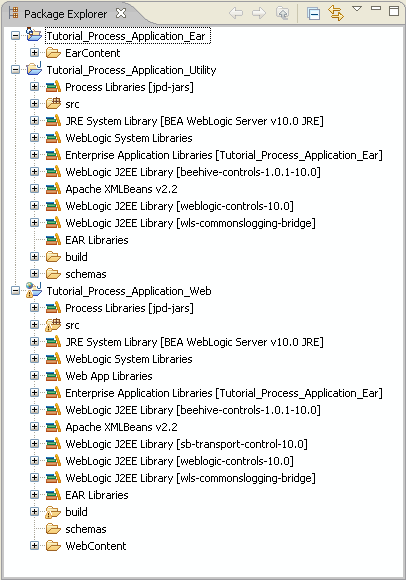
Task: Select Utility project's Process Libraries [jpd-jars]
Action: pos(129,87)
